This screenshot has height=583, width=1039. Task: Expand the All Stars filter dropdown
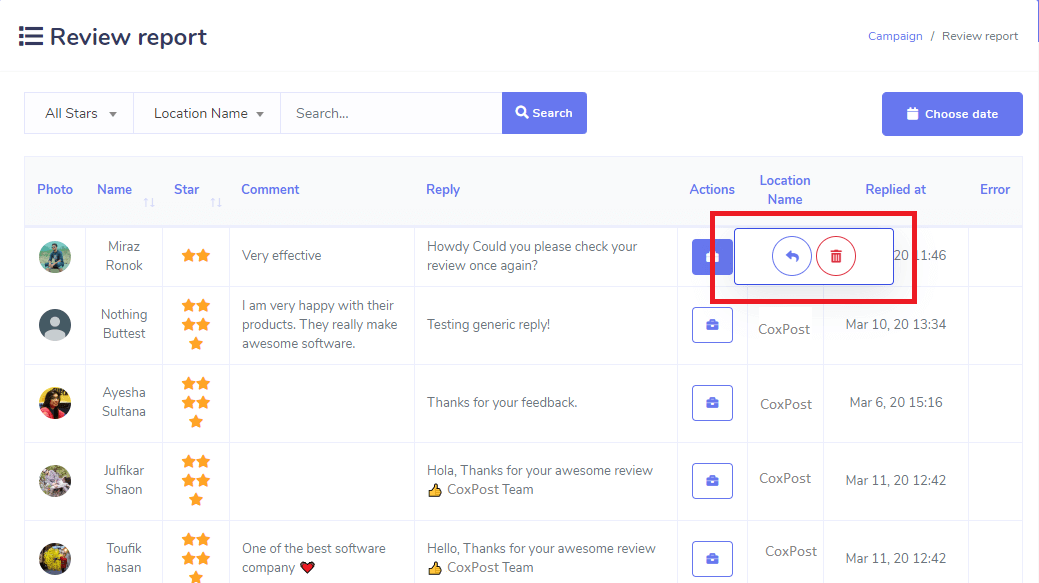[x=80, y=114]
